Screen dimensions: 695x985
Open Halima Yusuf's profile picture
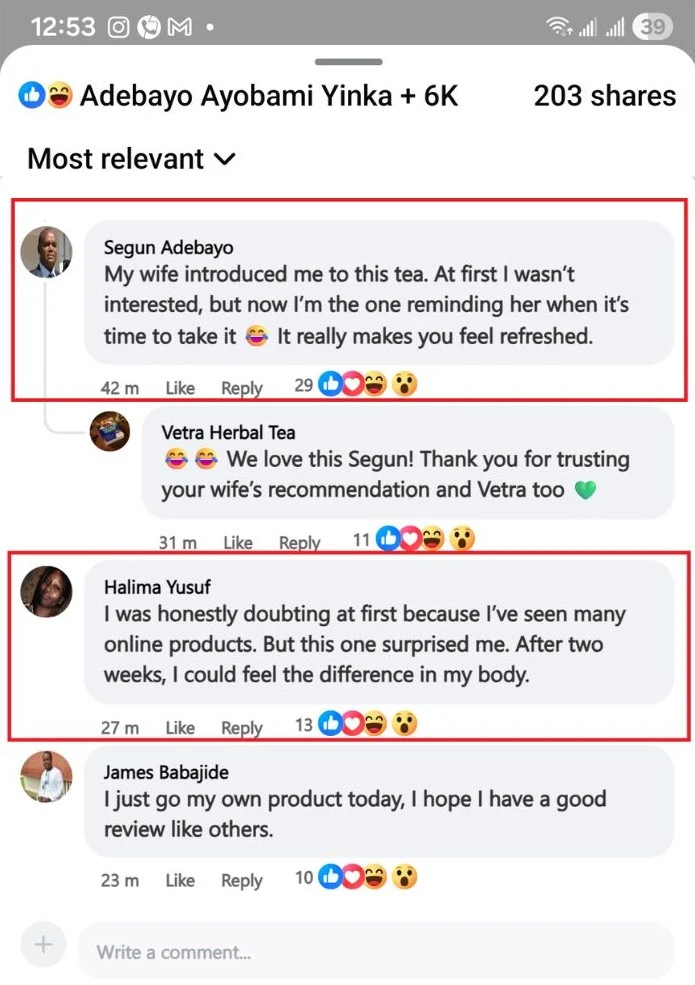[x=46, y=591]
